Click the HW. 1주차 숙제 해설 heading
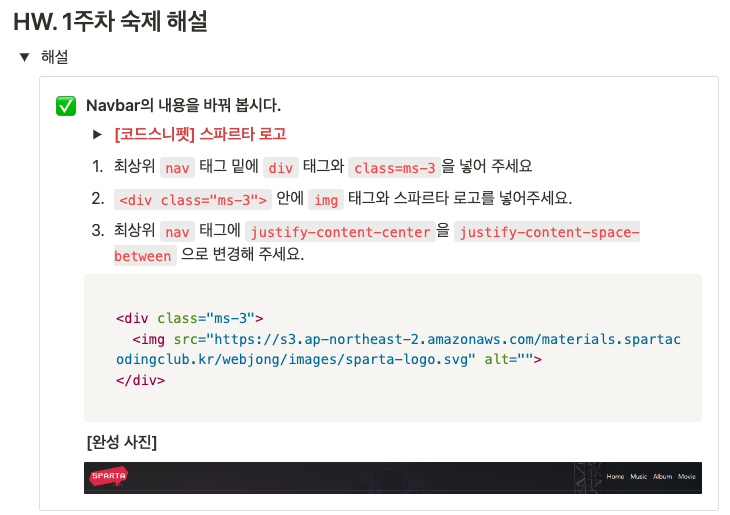 coord(110,21)
